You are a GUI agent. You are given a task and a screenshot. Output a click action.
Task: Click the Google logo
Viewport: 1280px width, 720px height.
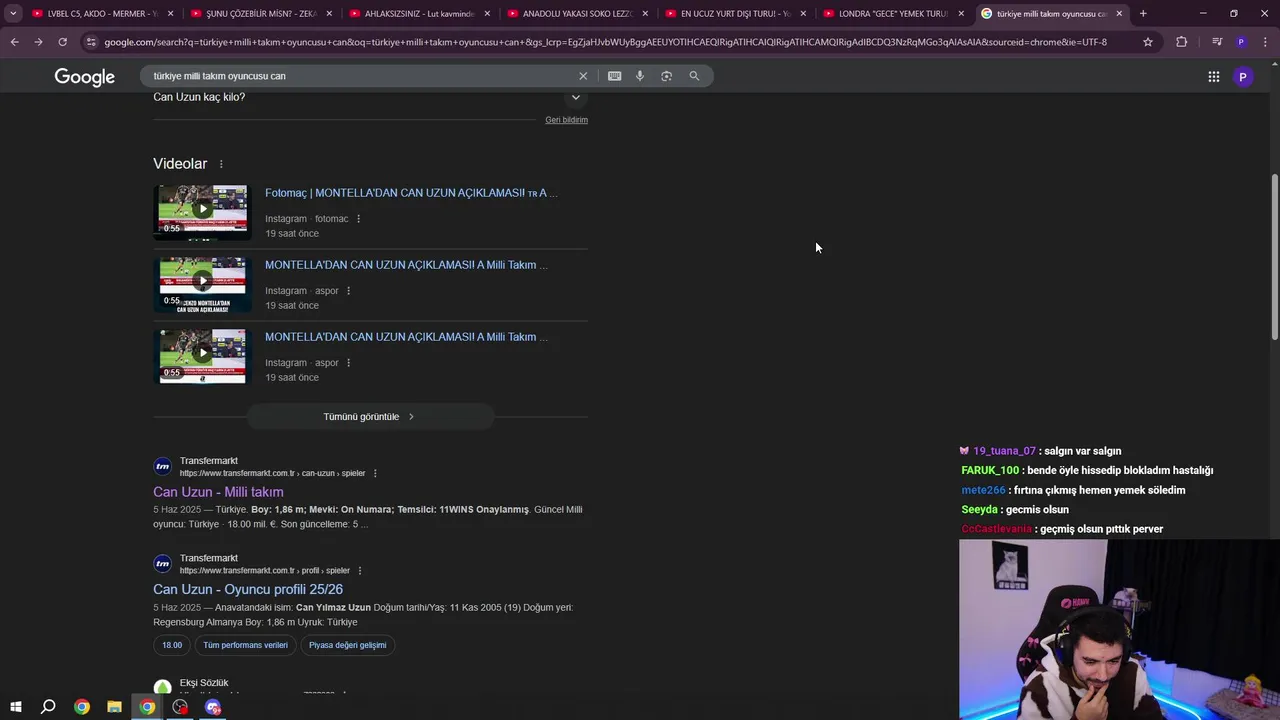point(85,77)
